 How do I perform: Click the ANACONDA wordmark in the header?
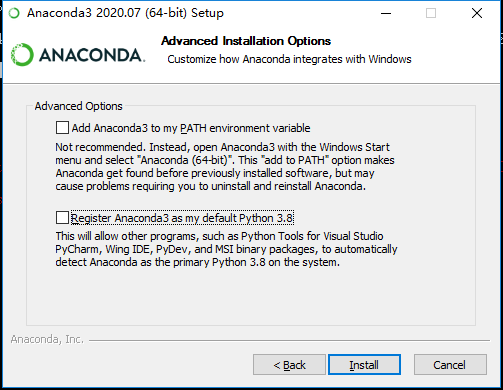(x=92, y=55)
